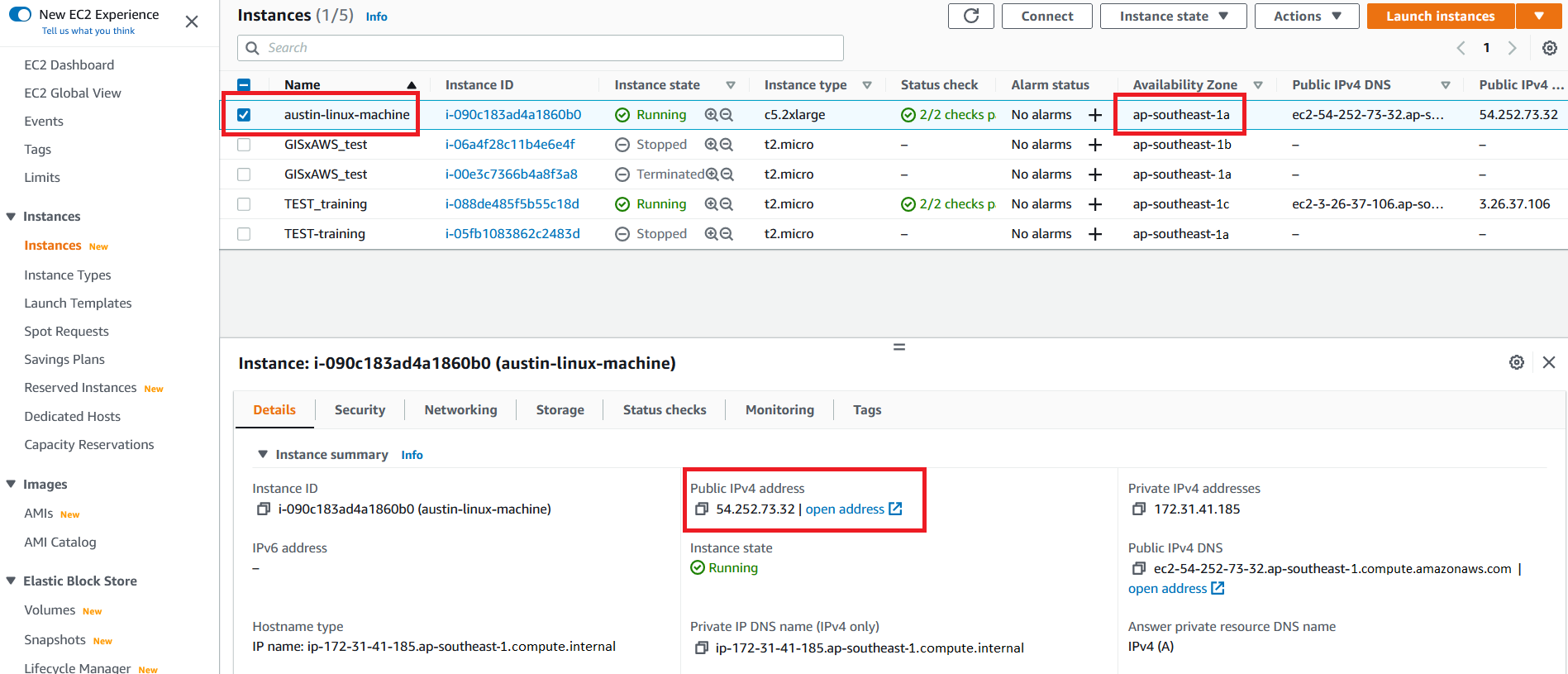Zoom in icon on i-00e3c7366b4a8f3a8 row
Viewport: 1568px width, 674px height.
[x=711, y=174]
